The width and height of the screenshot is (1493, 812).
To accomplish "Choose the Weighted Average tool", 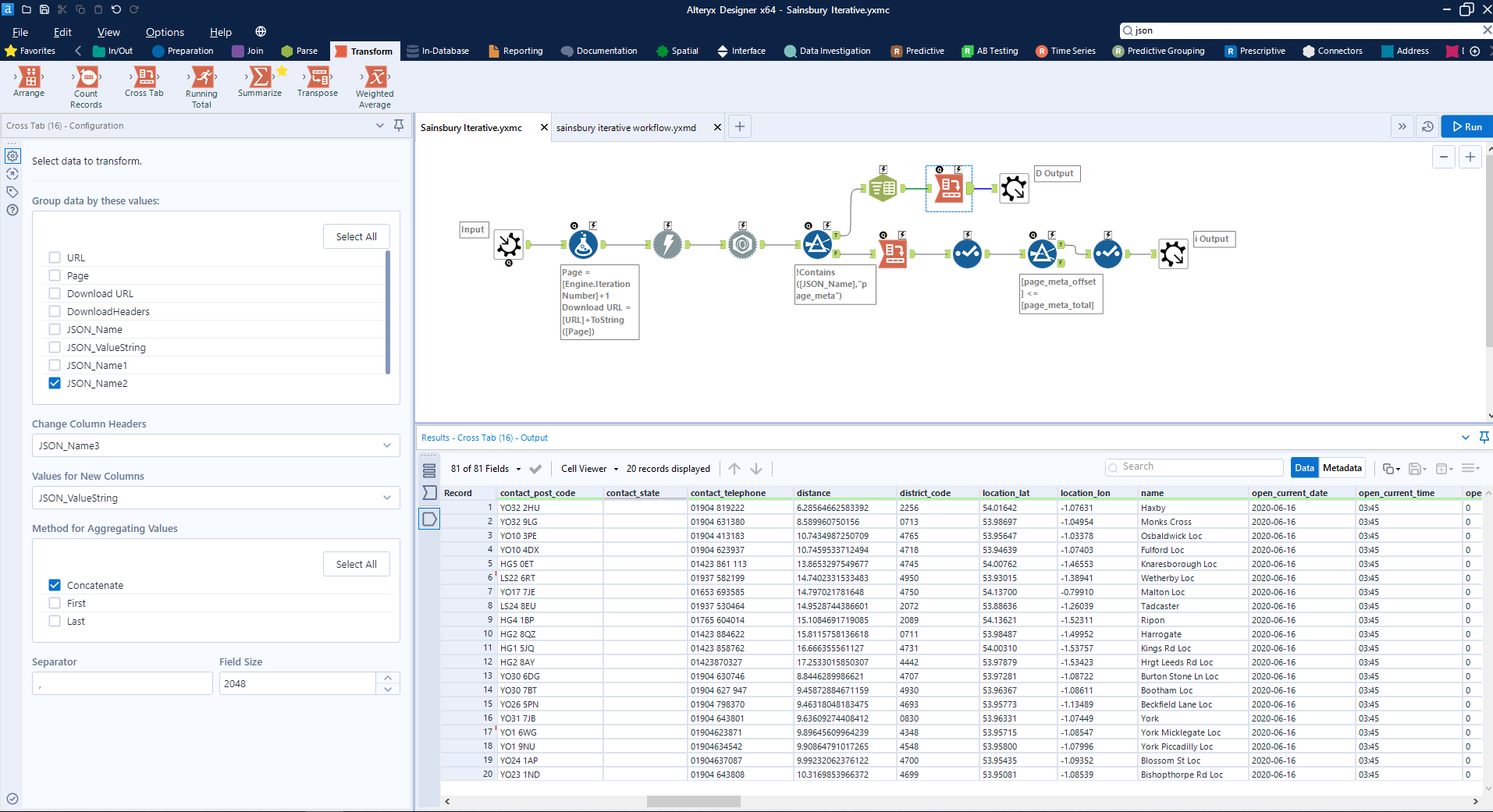I will 375,78.
